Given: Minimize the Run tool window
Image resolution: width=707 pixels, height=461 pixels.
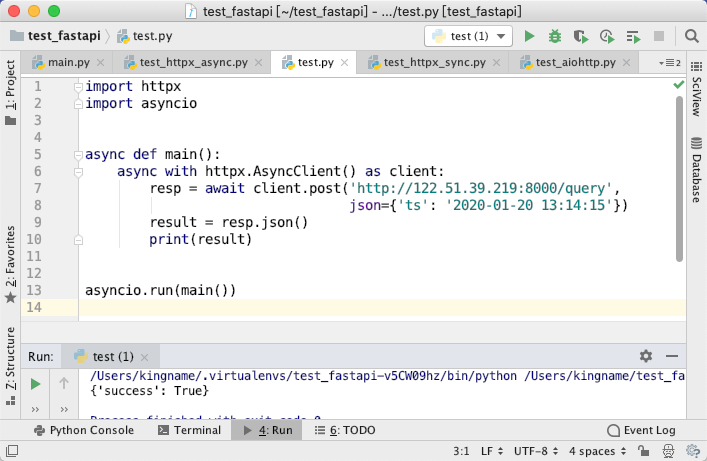Looking at the screenshot, I should point(672,356).
